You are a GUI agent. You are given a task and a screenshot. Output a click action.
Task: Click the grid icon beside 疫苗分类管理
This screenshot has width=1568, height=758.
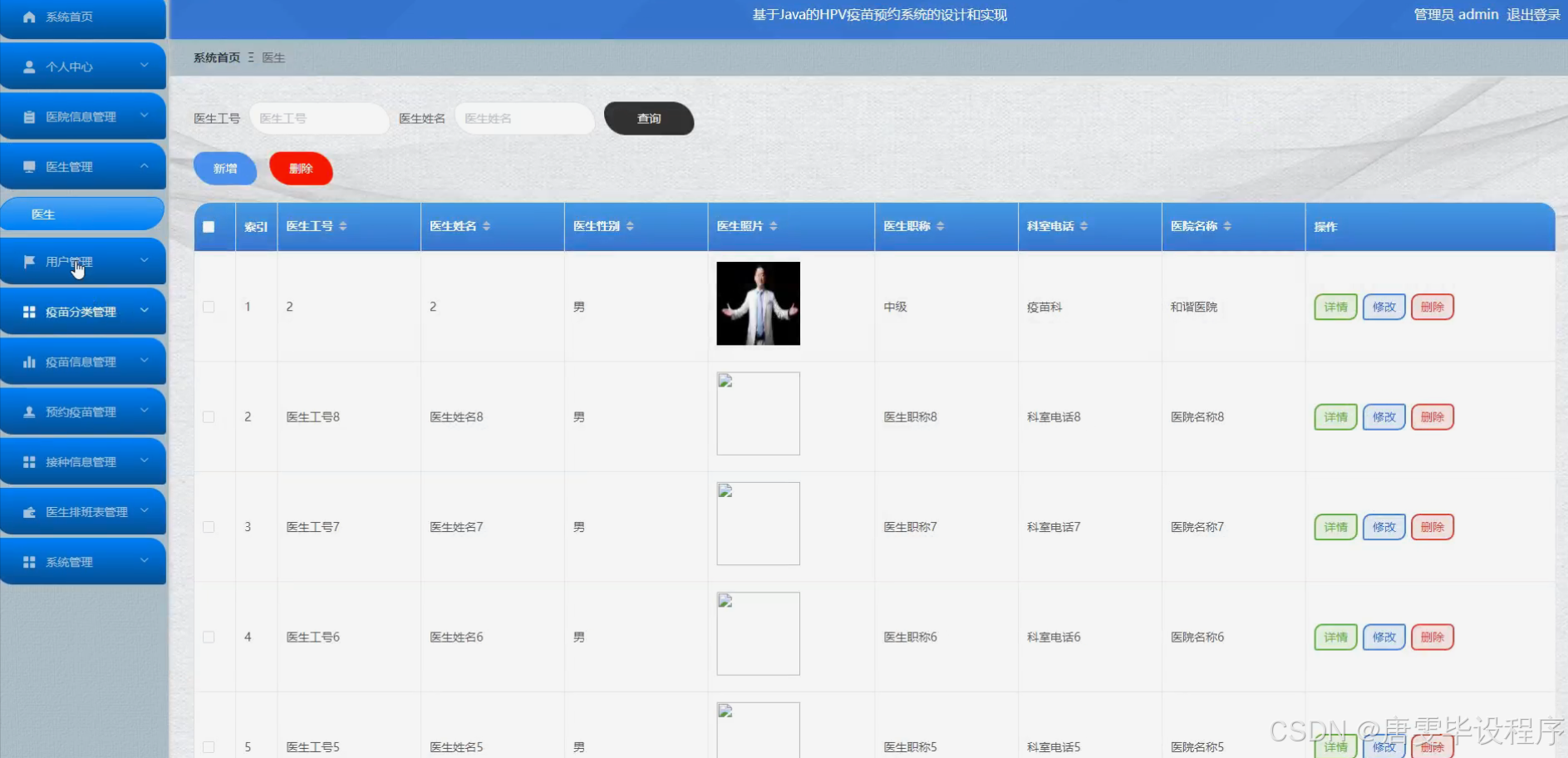[29, 312]
